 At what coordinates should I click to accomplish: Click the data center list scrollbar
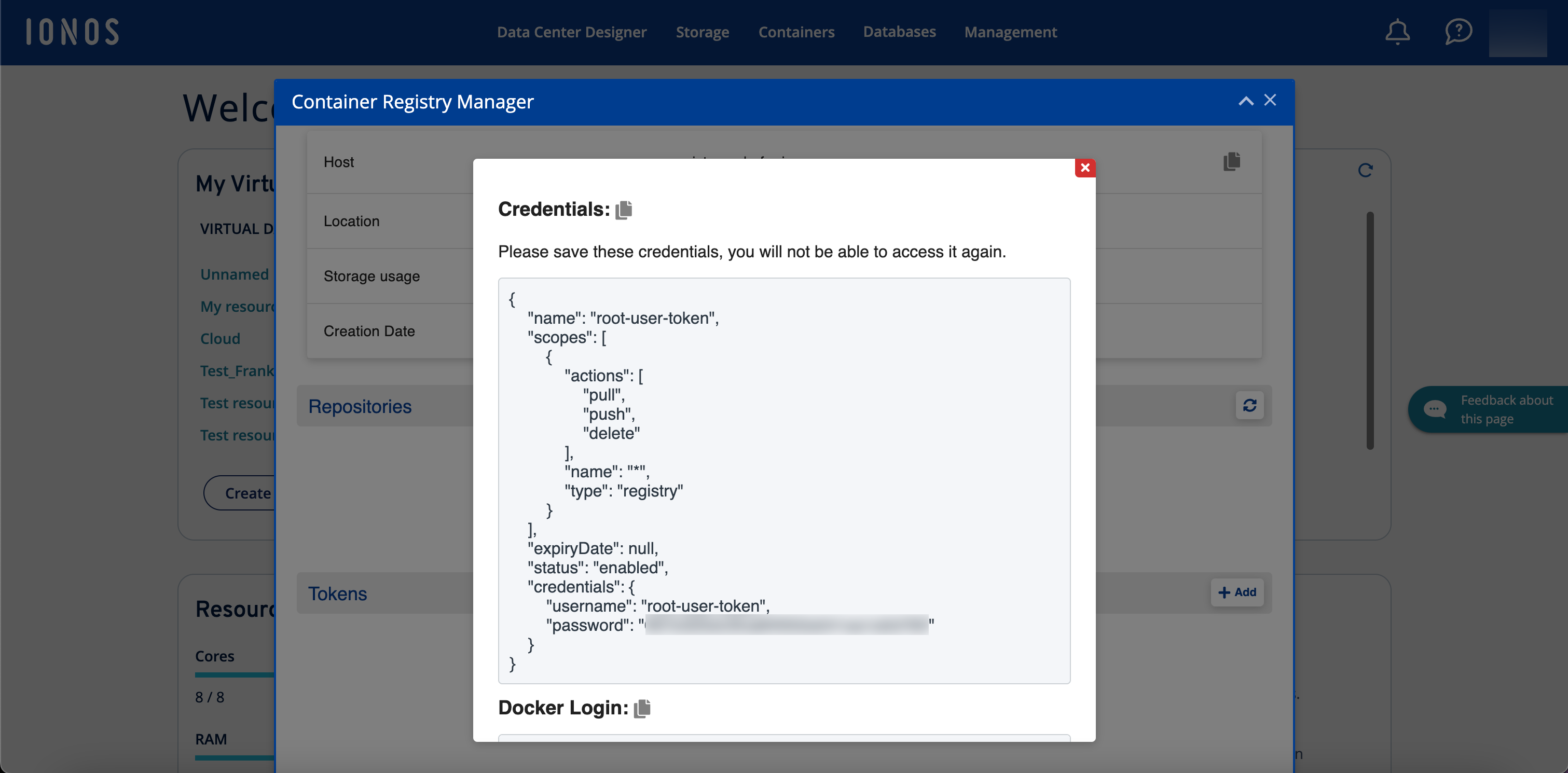(1370, 330)
